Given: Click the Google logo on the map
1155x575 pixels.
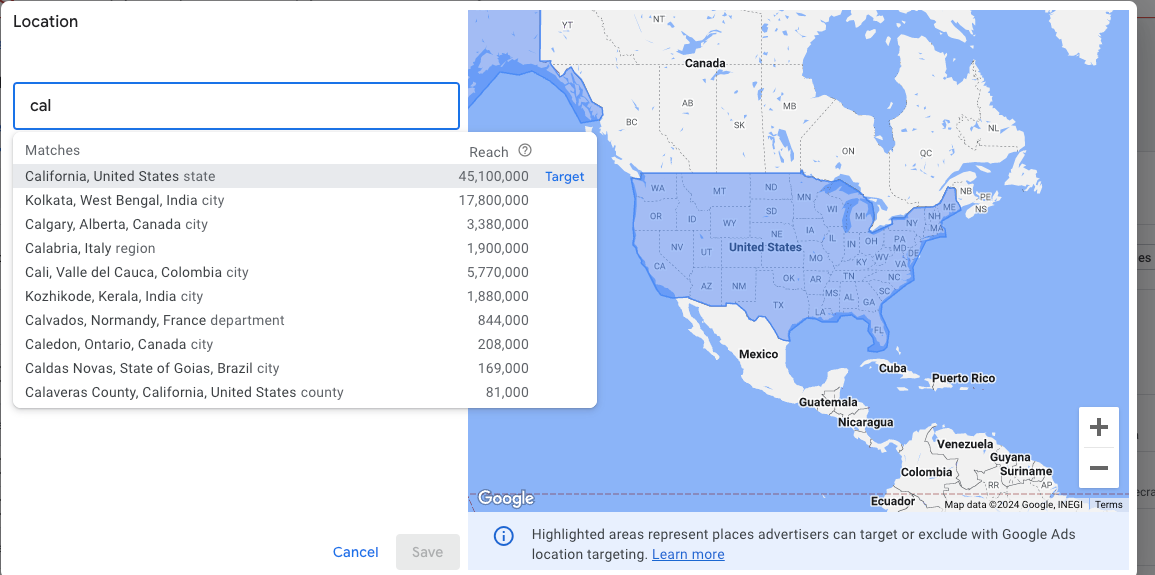Looking at the screenshot, I should pos(505,498).
